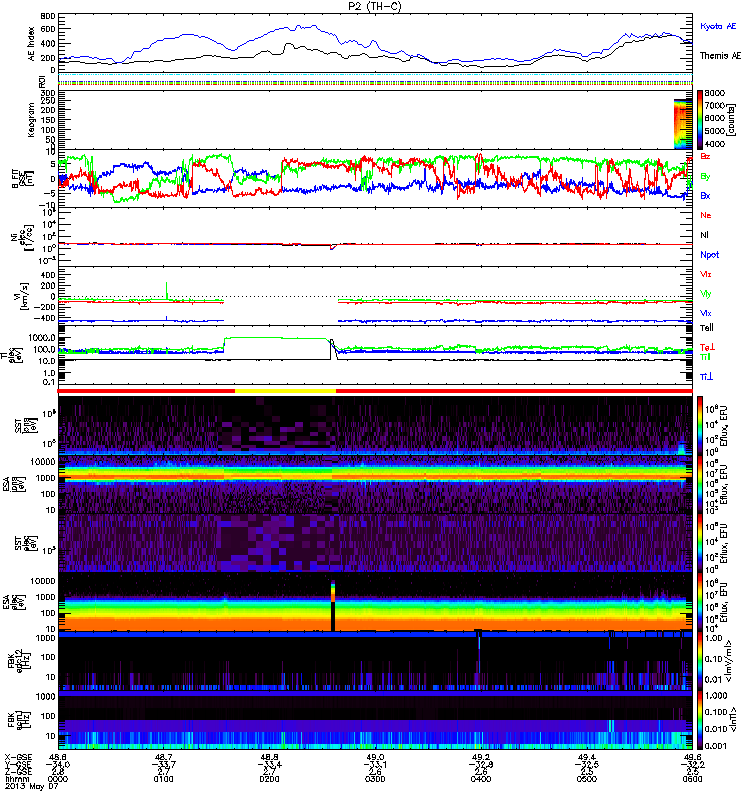Select the black Themis AE legend label
The width and height of the screenshot is (750, 800).
(720, 56)
